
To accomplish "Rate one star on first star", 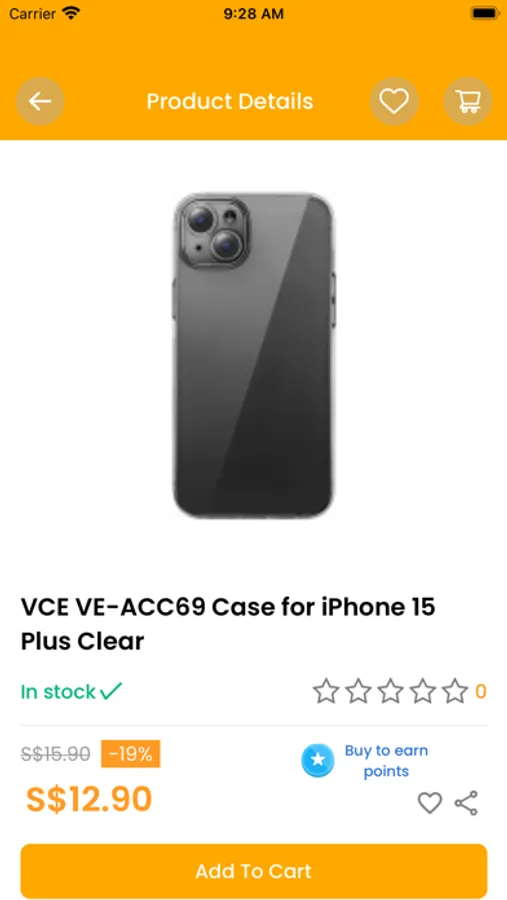I will click(x=326, y=691).
